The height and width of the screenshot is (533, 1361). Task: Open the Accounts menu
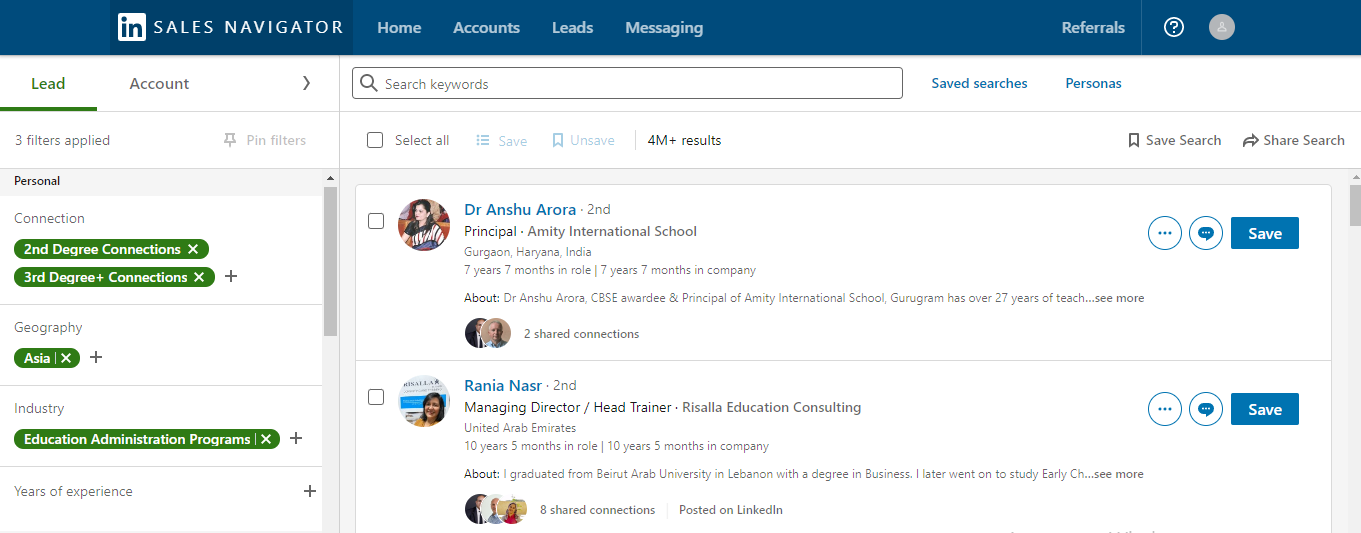click(x=486, y=28)
